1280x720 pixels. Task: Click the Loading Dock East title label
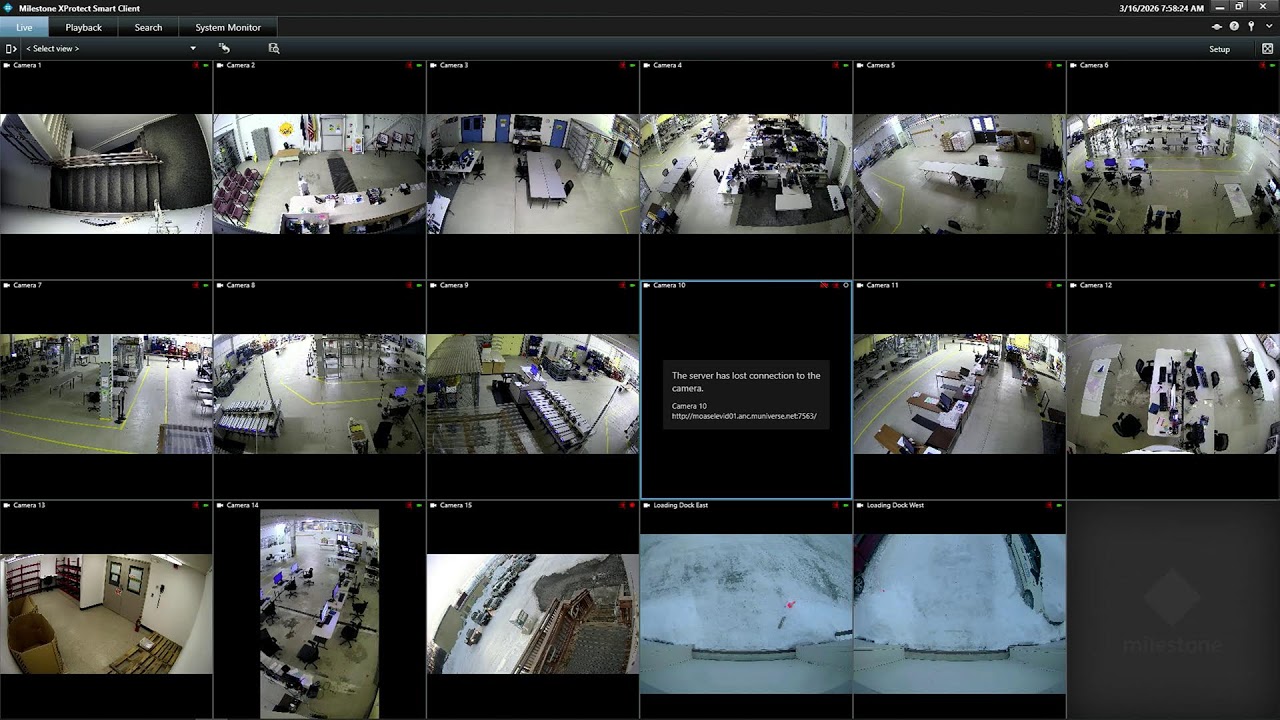[680, 505]
